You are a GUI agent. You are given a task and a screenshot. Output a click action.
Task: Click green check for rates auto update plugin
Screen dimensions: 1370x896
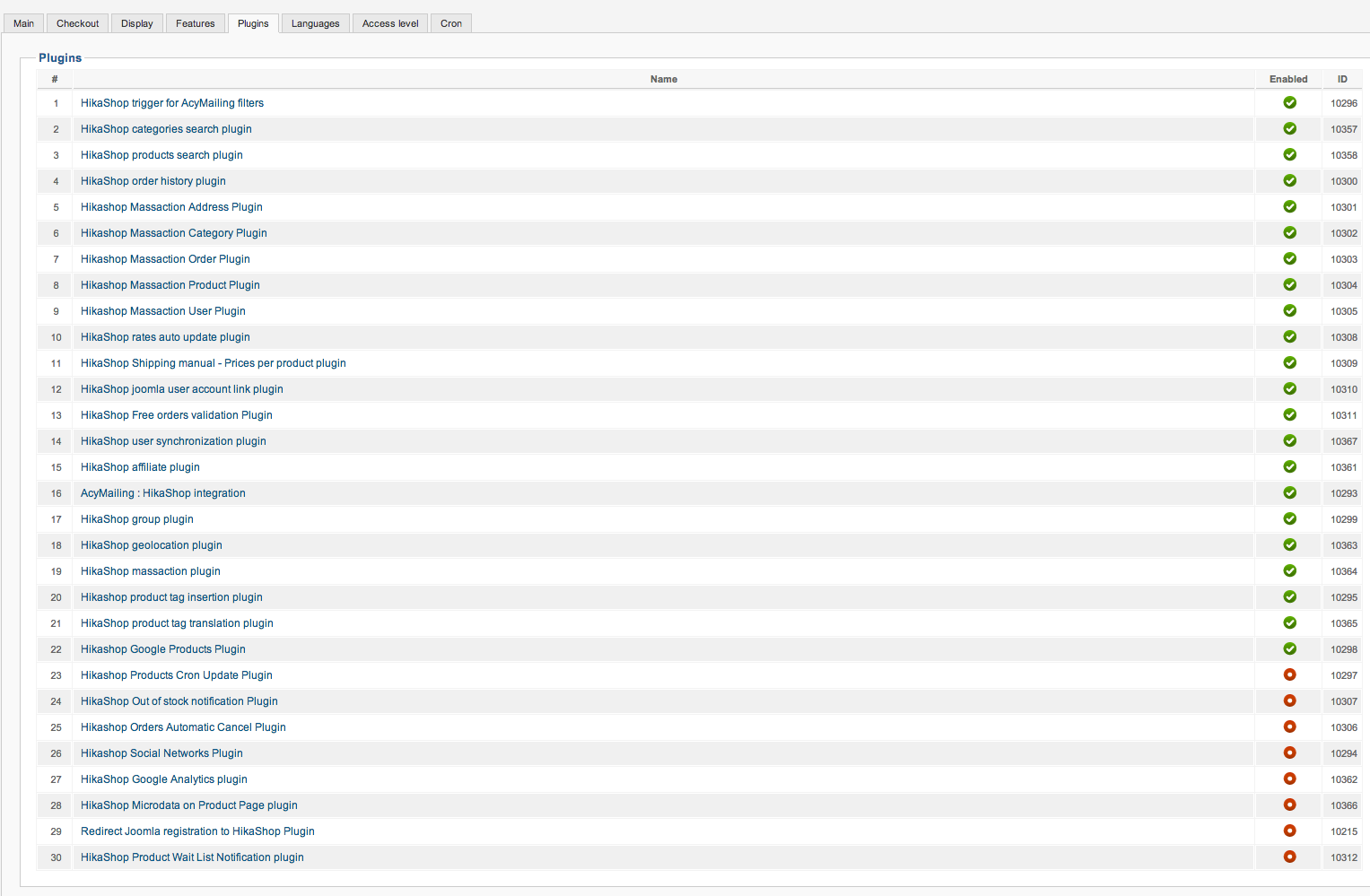pos(1290,336)
